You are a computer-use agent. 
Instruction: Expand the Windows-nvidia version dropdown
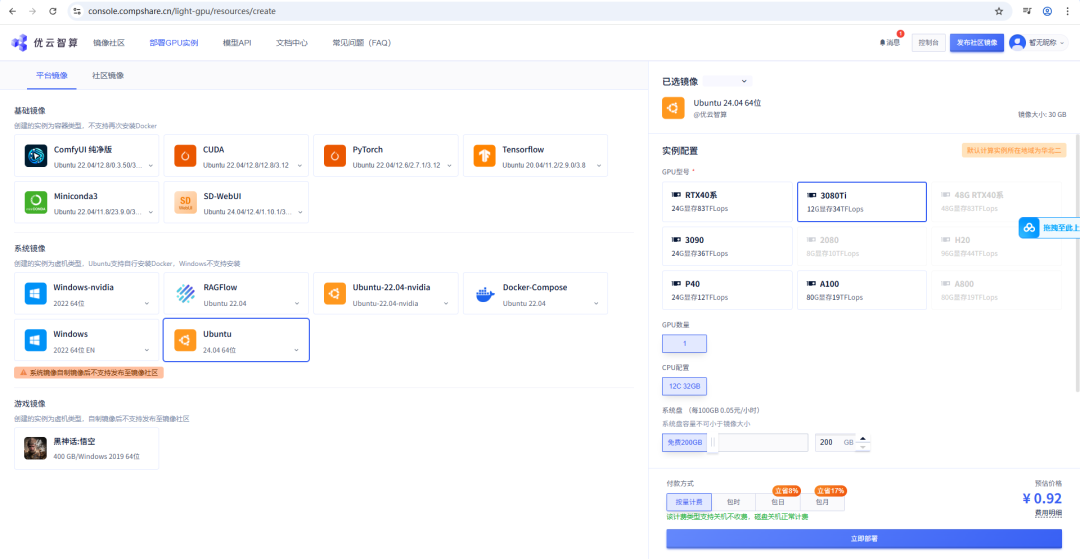click(147, 304)
